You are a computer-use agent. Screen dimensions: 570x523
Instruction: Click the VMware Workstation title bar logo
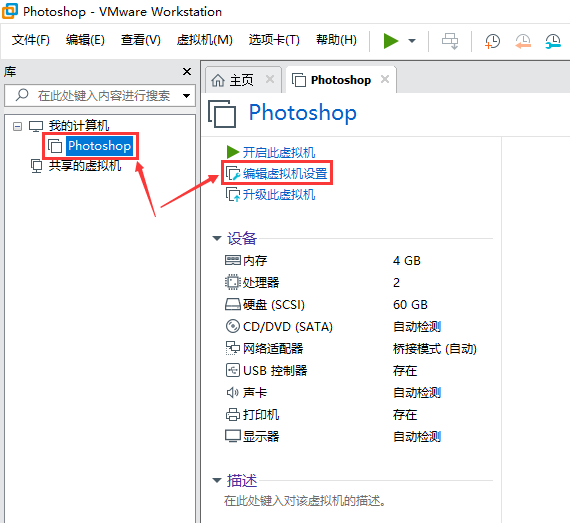[10, 11]
